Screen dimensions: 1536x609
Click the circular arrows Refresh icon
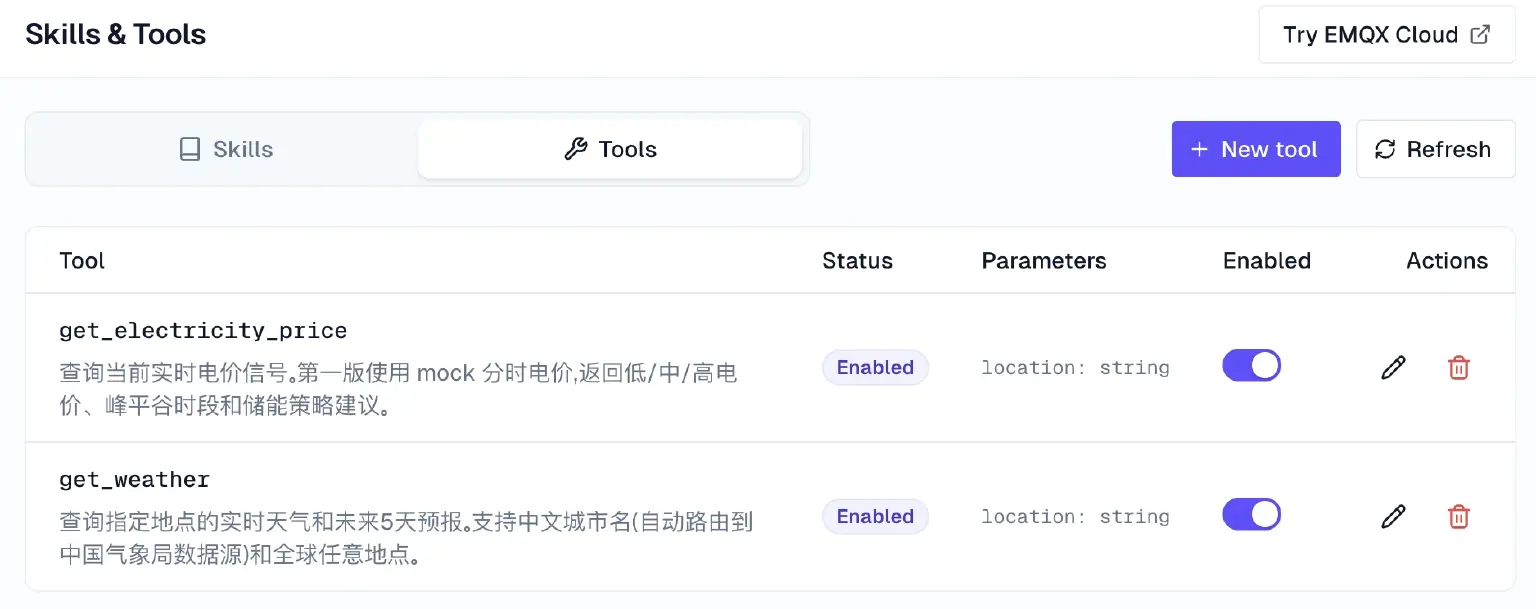pyautogui.click(x=1385, y=149)
